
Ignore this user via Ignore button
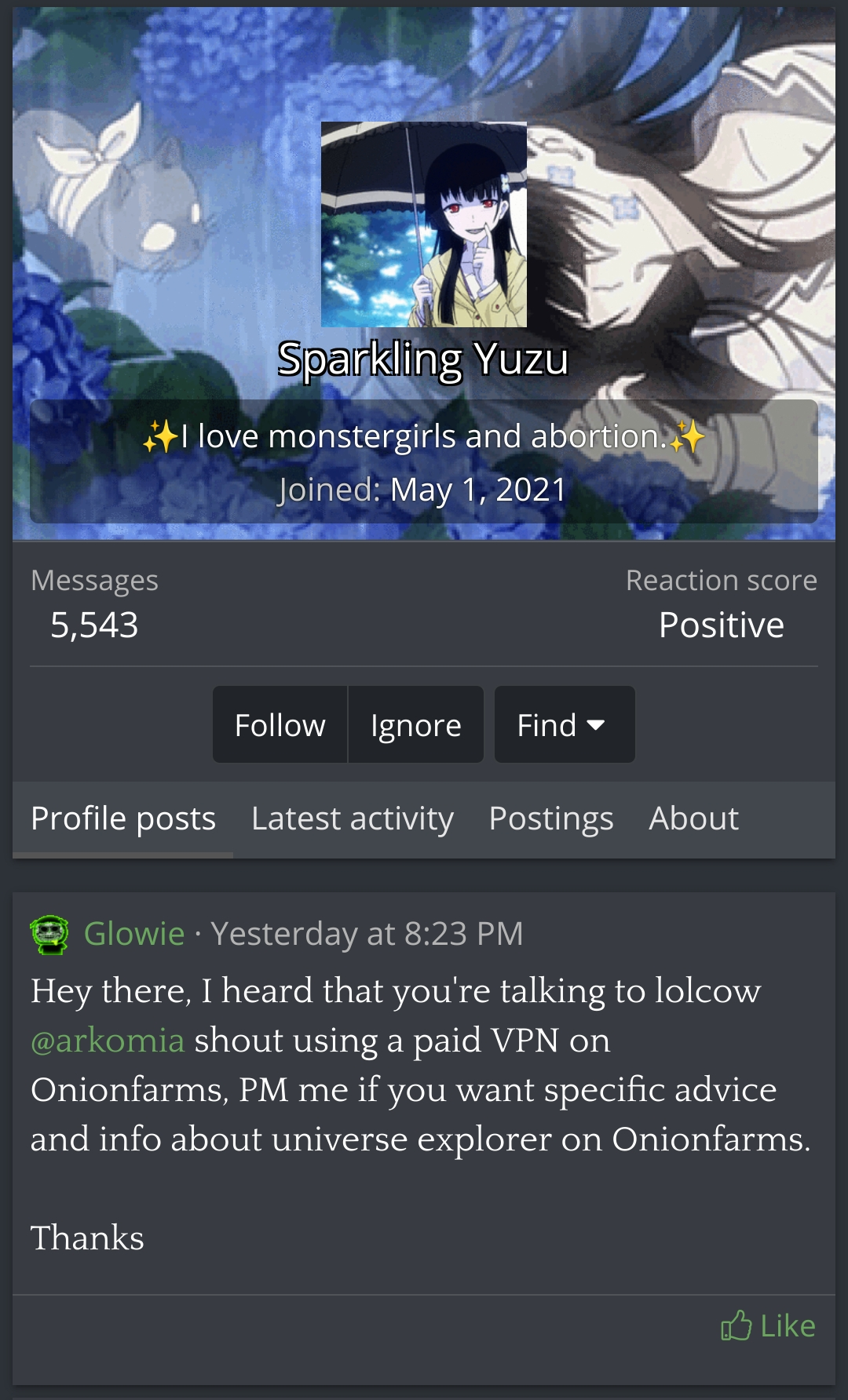click(416, 724)
